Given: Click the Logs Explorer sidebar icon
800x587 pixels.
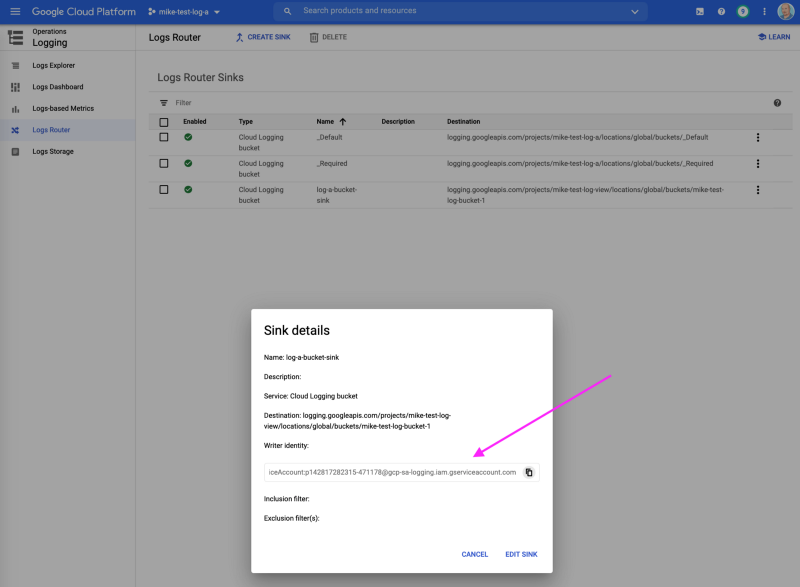Looking at the screenshot, I should tap(15, 66).
